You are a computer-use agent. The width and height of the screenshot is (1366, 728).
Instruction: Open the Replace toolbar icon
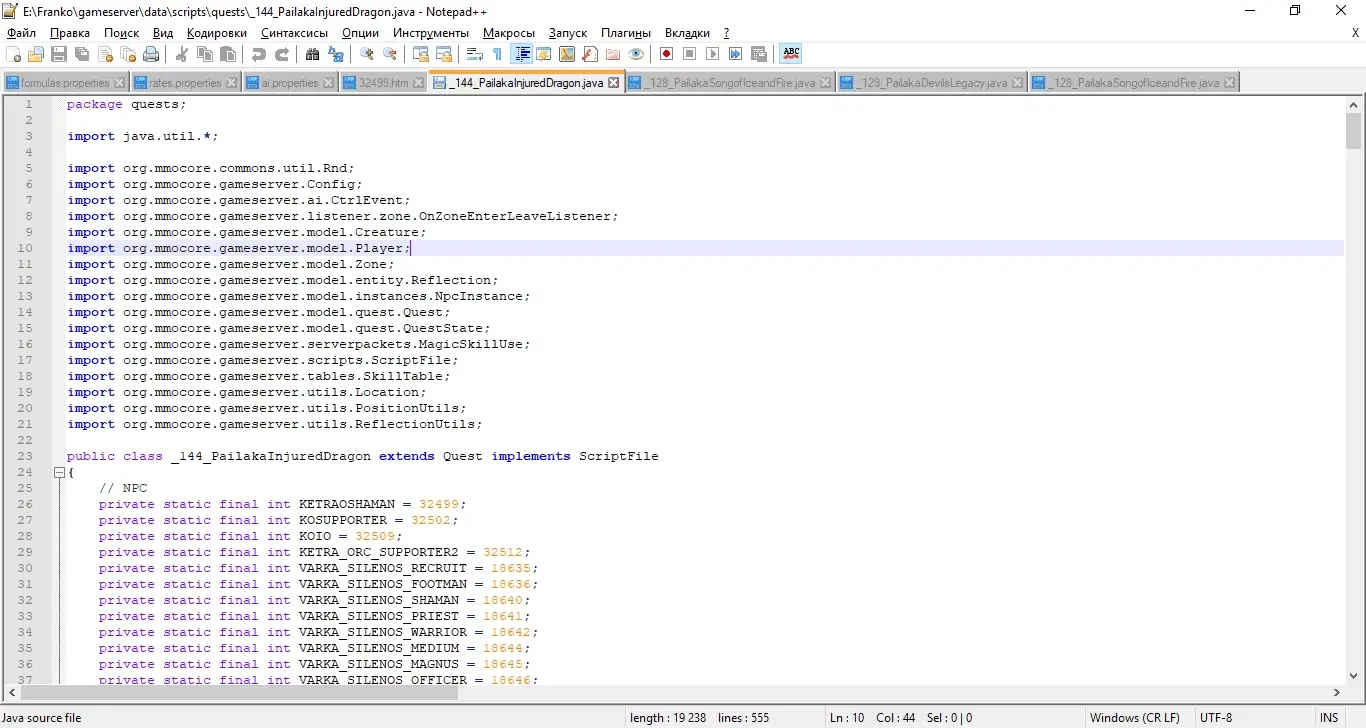point(335,54)
